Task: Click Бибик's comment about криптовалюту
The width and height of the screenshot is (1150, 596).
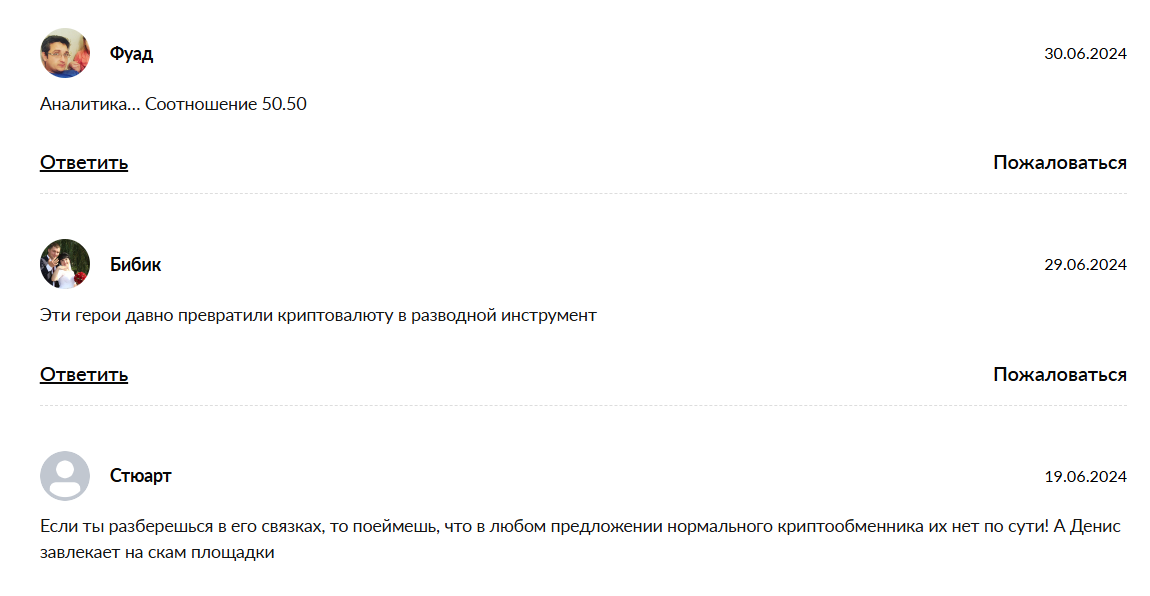Action: (x=318, y=315)
